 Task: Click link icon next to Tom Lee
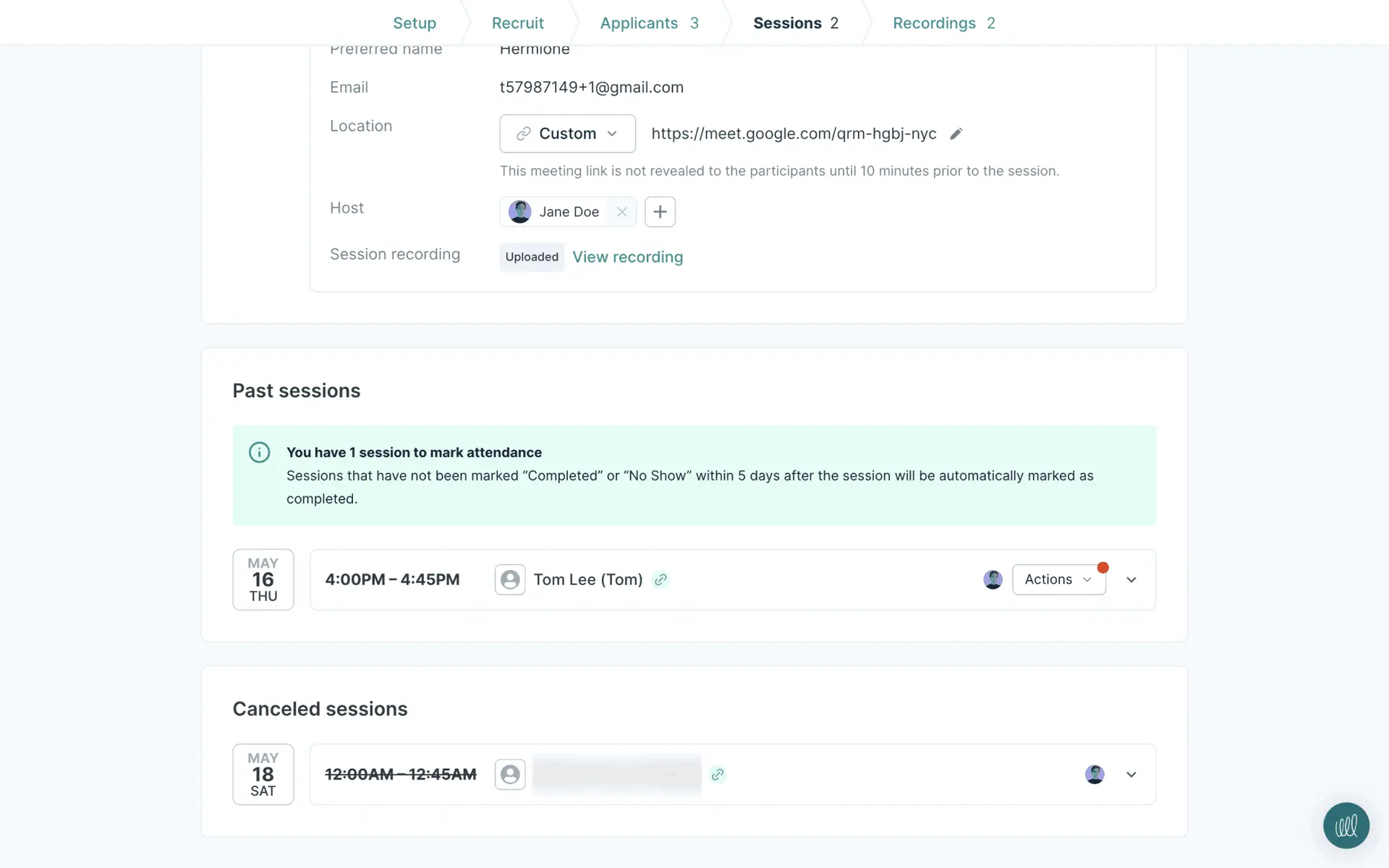[x=660, y=579]
